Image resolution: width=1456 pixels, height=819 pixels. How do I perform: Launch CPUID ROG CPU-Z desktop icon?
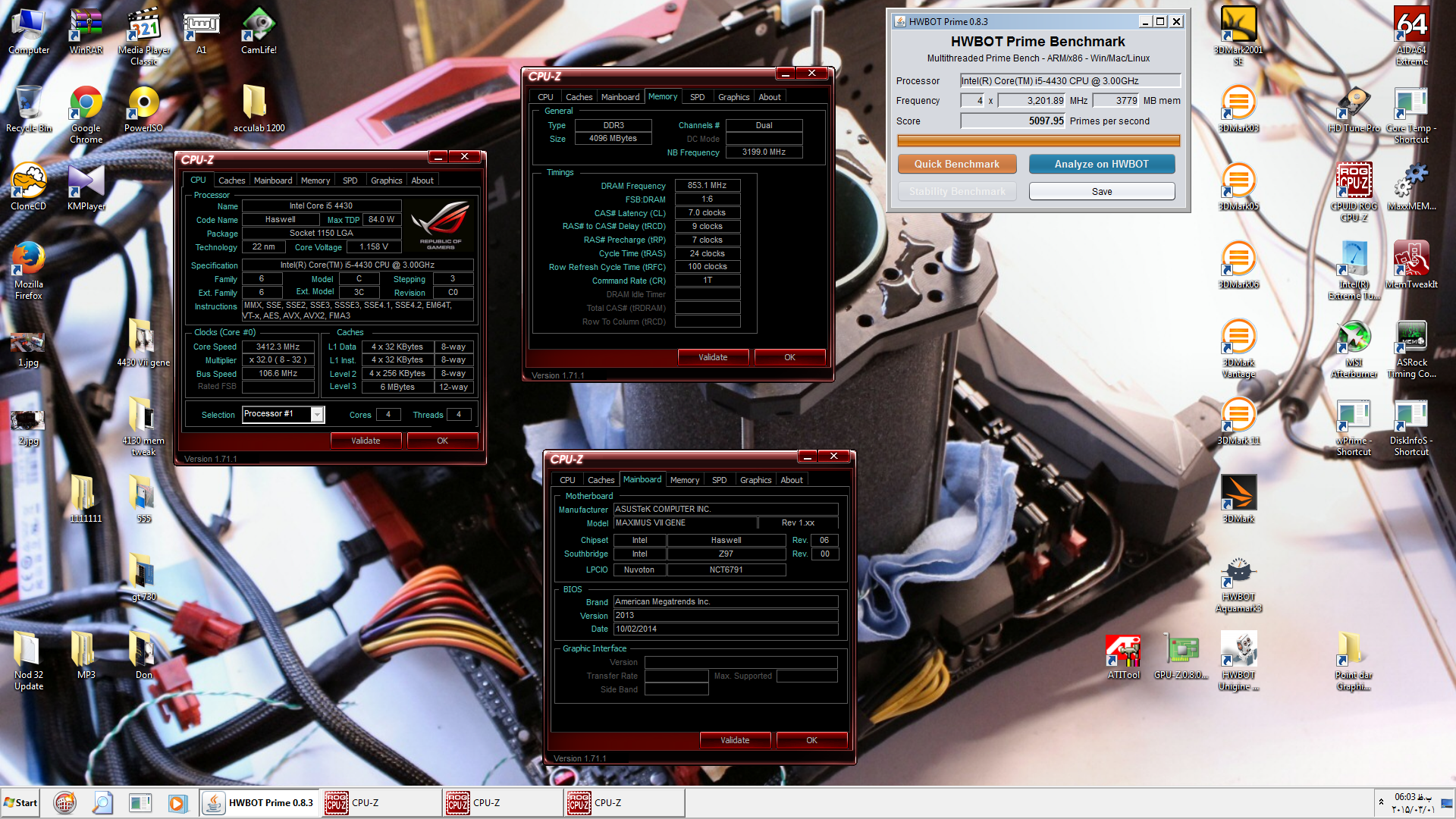(x=1354, y=192)
